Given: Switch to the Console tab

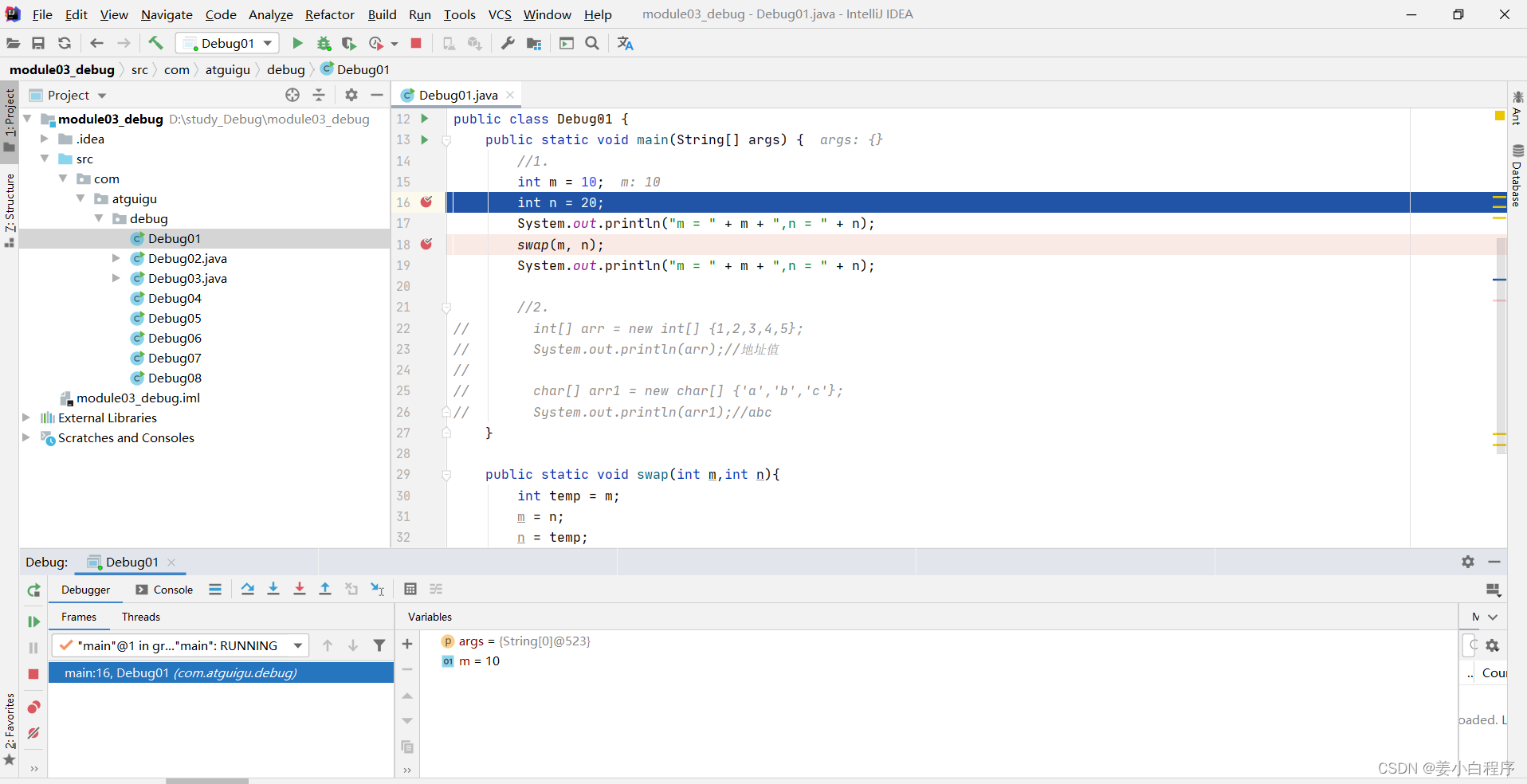Looking at the screenshot, I should (x=164, y=590).
